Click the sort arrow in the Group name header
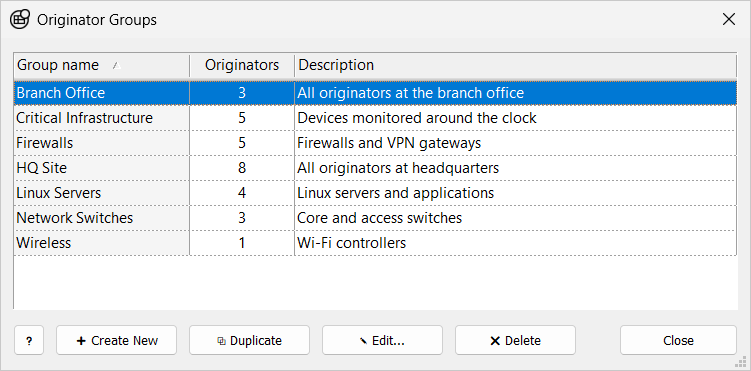751x371 pixels. pos(115,66)
